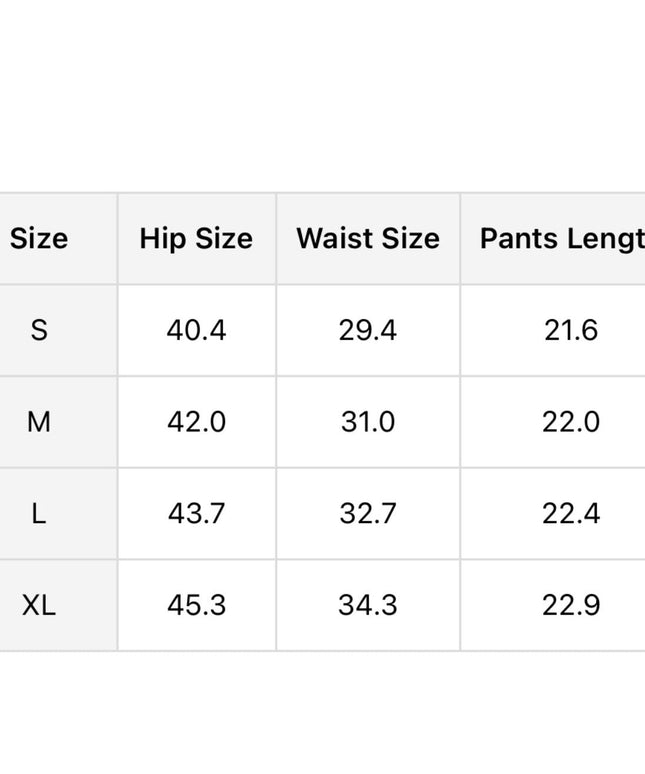Screen dimensions: 645x774
Task: Select the XL size row label
Action: click(39, 606)
